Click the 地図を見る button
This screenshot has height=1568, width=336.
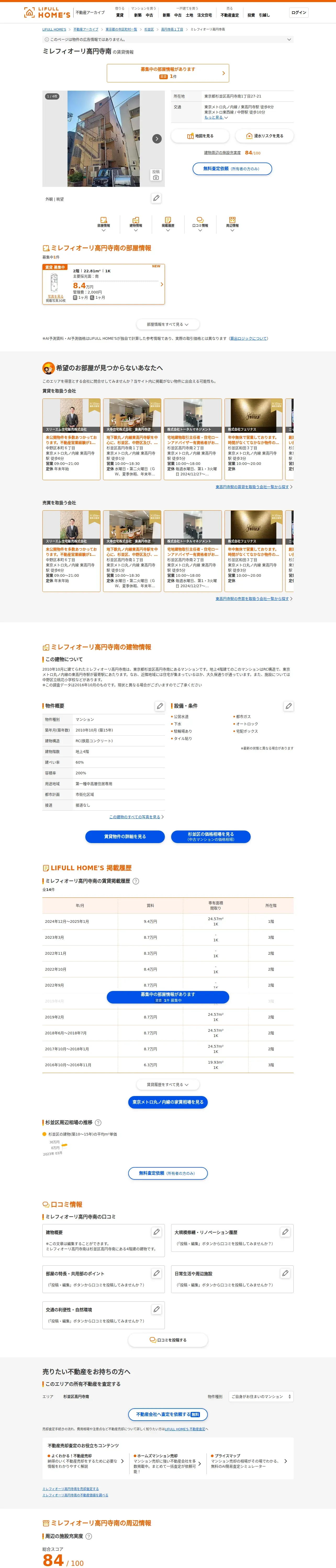200,136
